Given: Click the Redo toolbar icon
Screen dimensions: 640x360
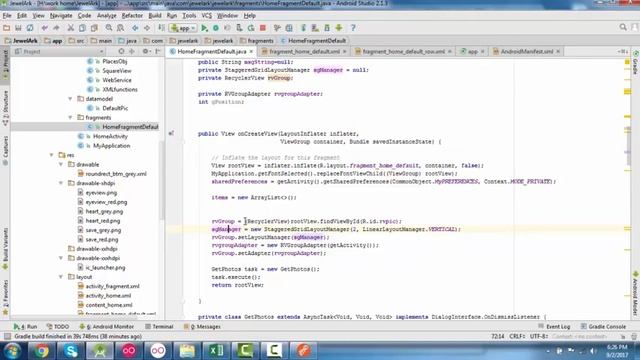Looking at the screenshot, I should tap(56, 28).
